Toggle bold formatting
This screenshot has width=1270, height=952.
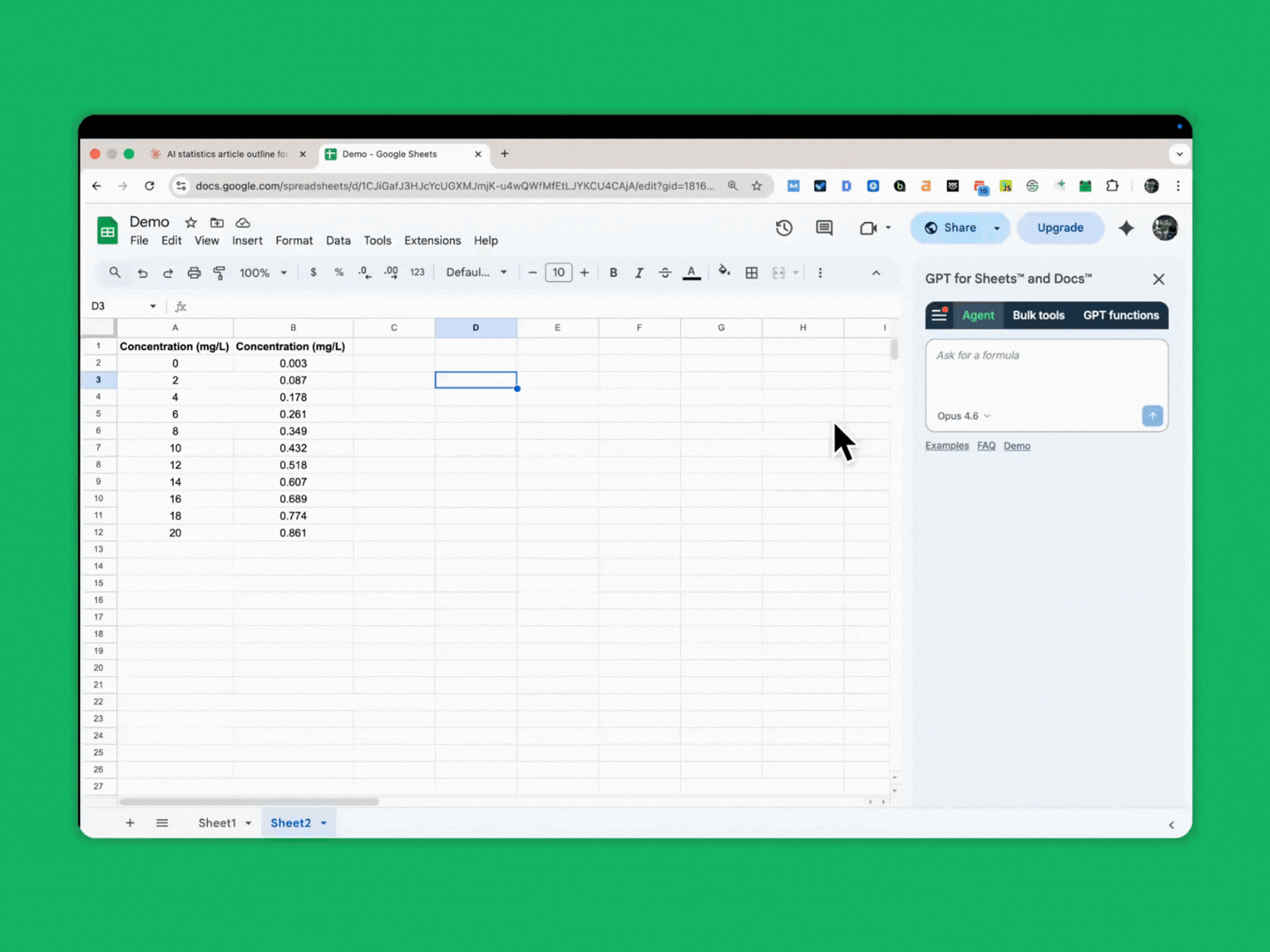pyautogui.click(x=613, y=272)
